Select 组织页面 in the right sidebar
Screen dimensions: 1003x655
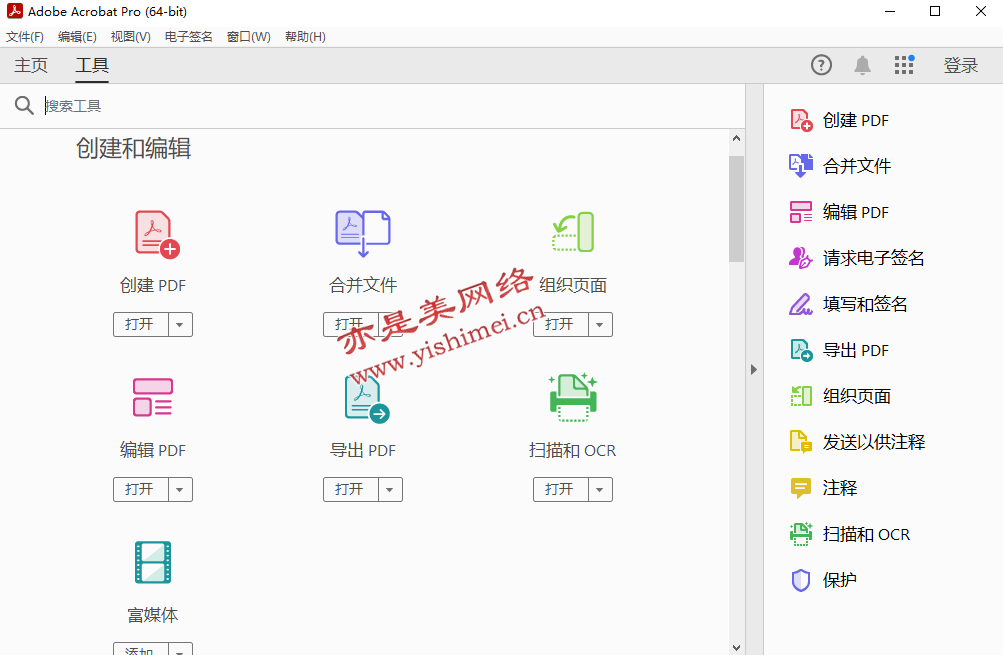click(839, 397)
